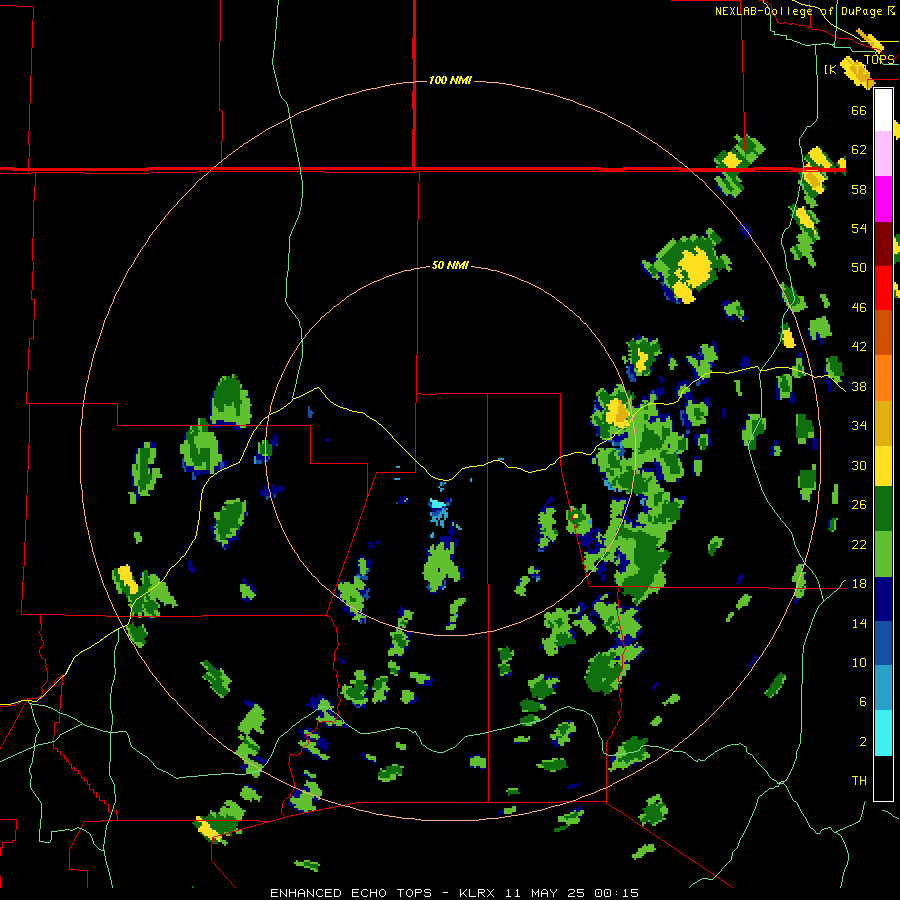Click the Enhanced Echo Tops KLRX caption
The width and height of the screenshot is (900, 900).
[x=454, y=893]
